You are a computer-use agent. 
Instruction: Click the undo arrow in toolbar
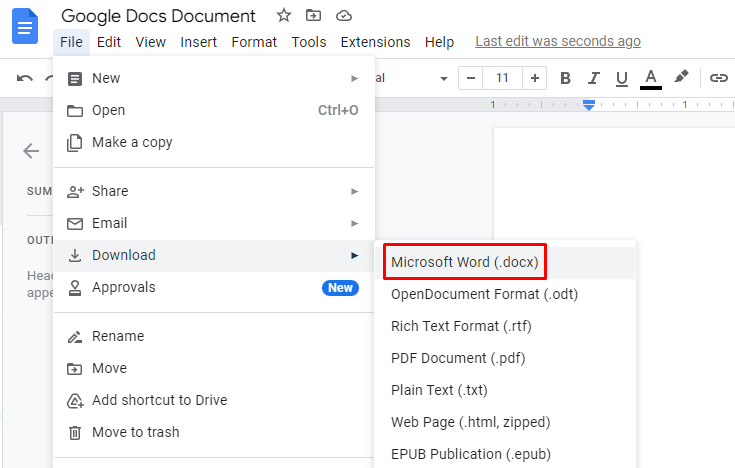pos(25,78)
